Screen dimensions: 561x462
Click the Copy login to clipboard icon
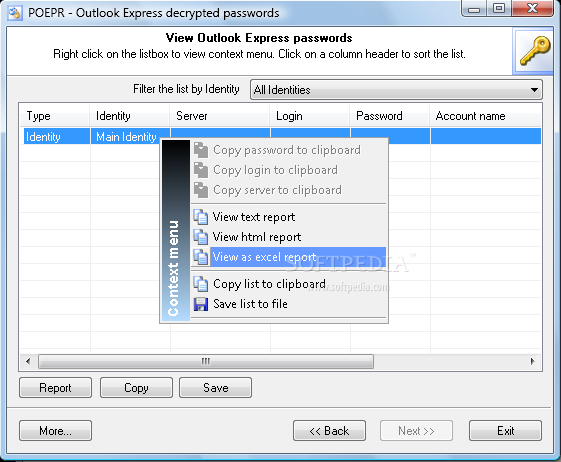201,170
